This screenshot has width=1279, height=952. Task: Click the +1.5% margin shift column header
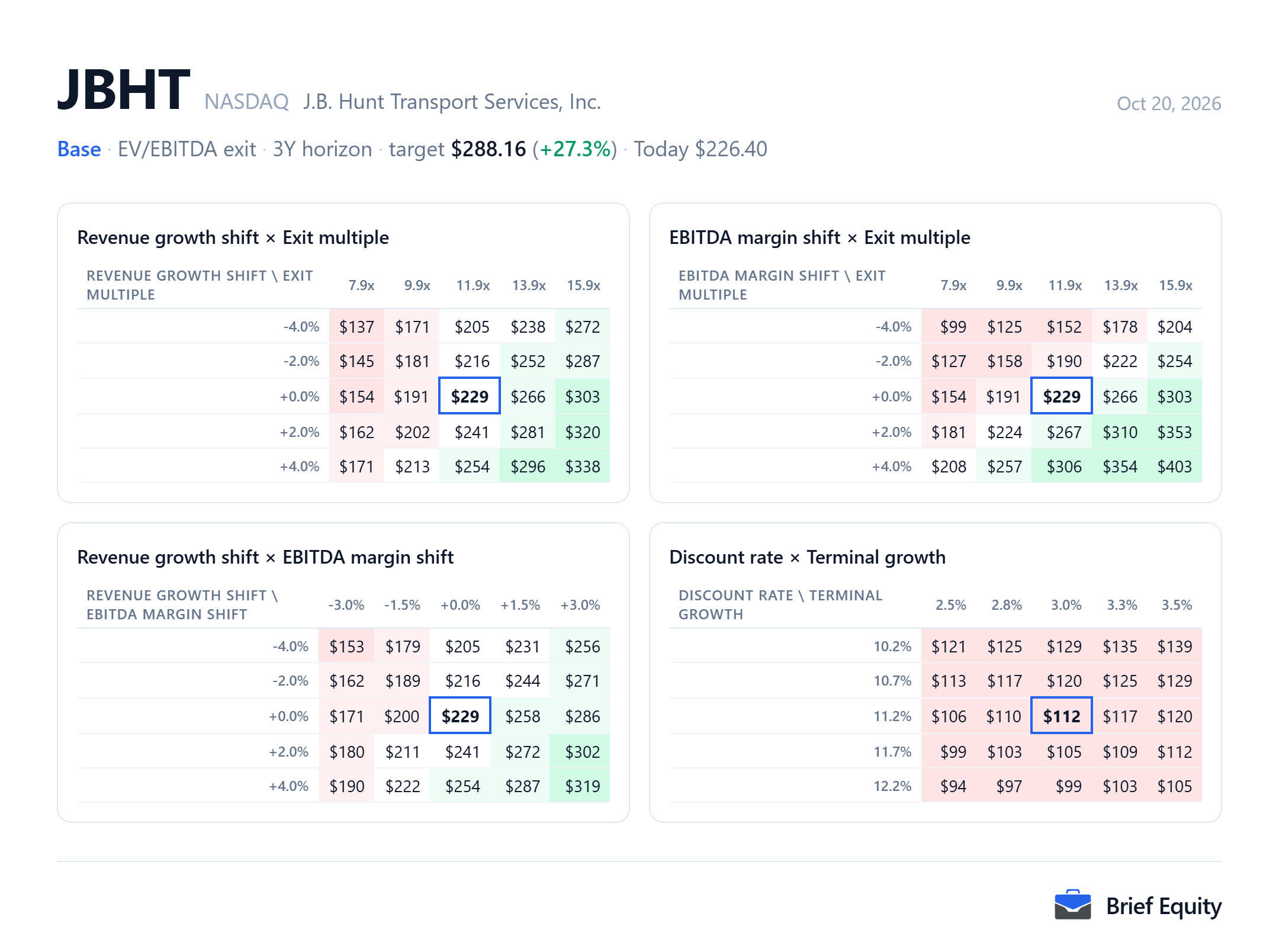coord(520,605)
